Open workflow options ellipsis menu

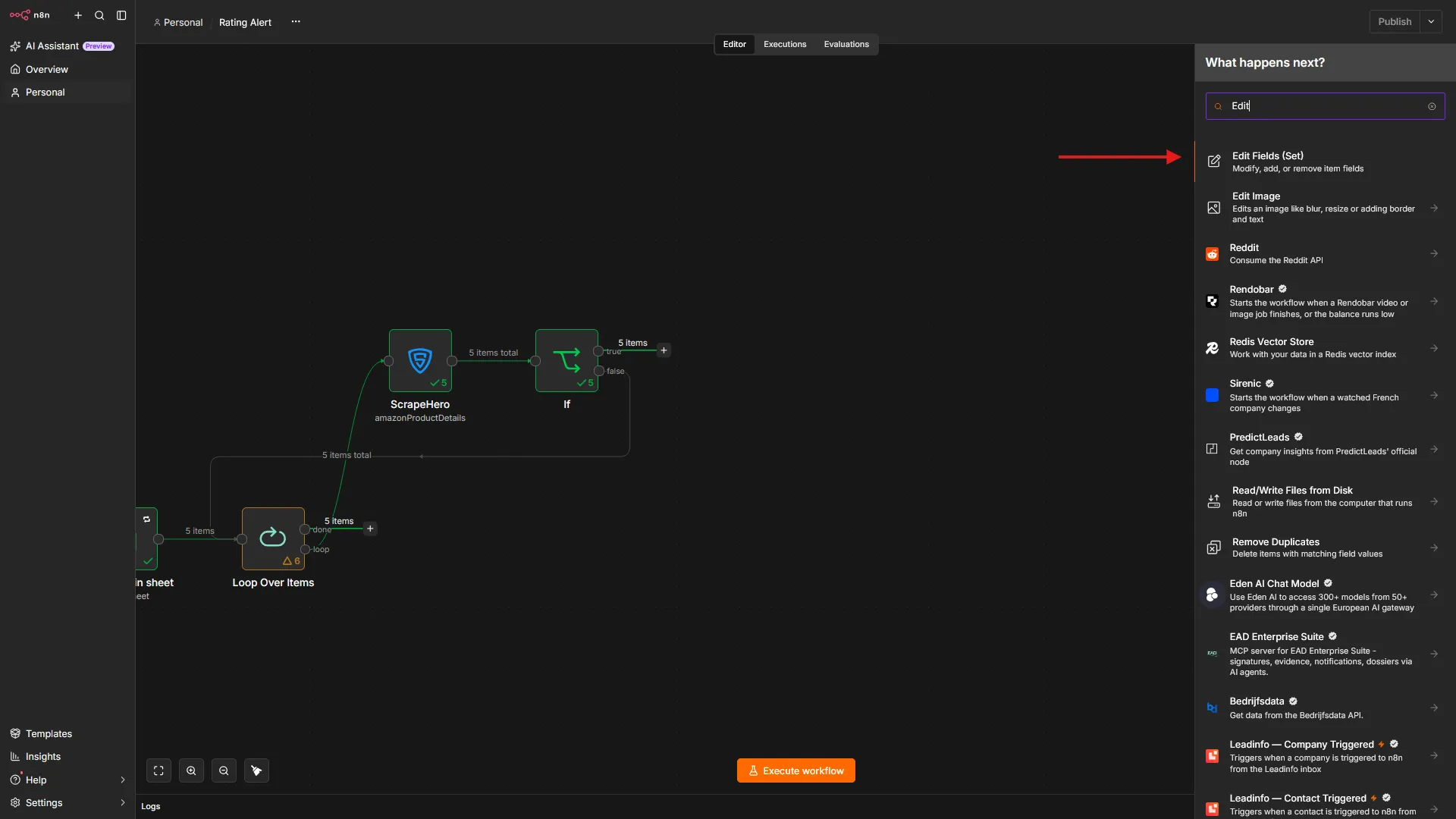point(296,22)
